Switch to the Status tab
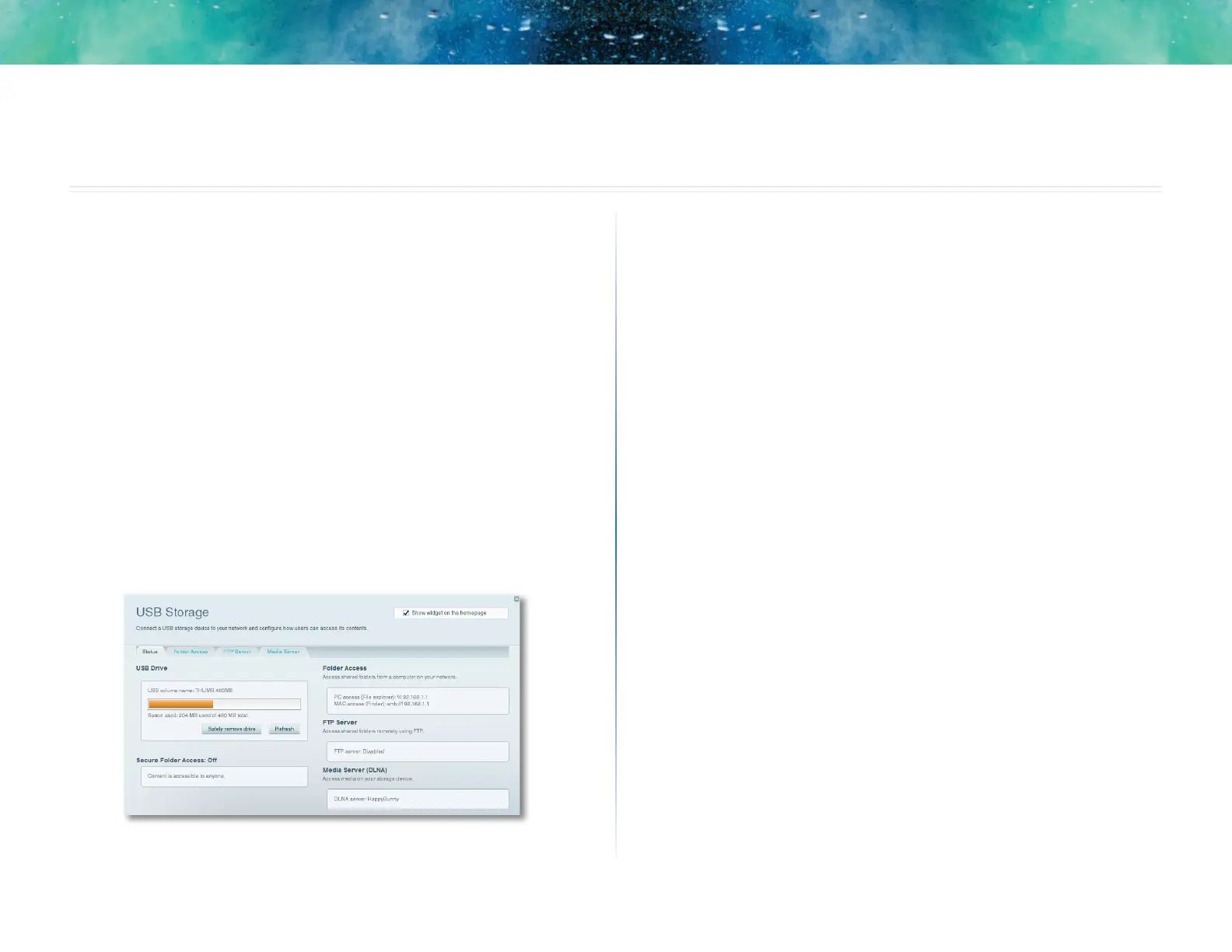This screenshot has height=952, width=1232. click(x=150, y=652)
